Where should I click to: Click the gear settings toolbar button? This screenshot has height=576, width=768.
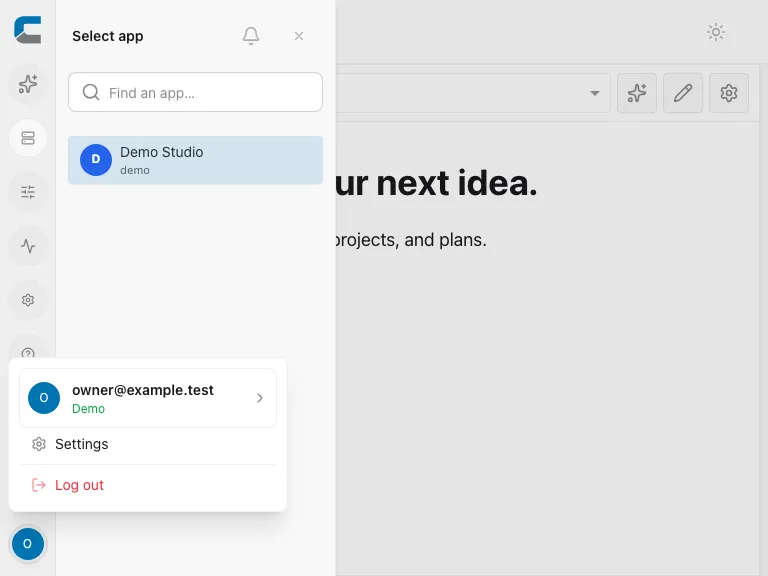(x=729, y=93)
